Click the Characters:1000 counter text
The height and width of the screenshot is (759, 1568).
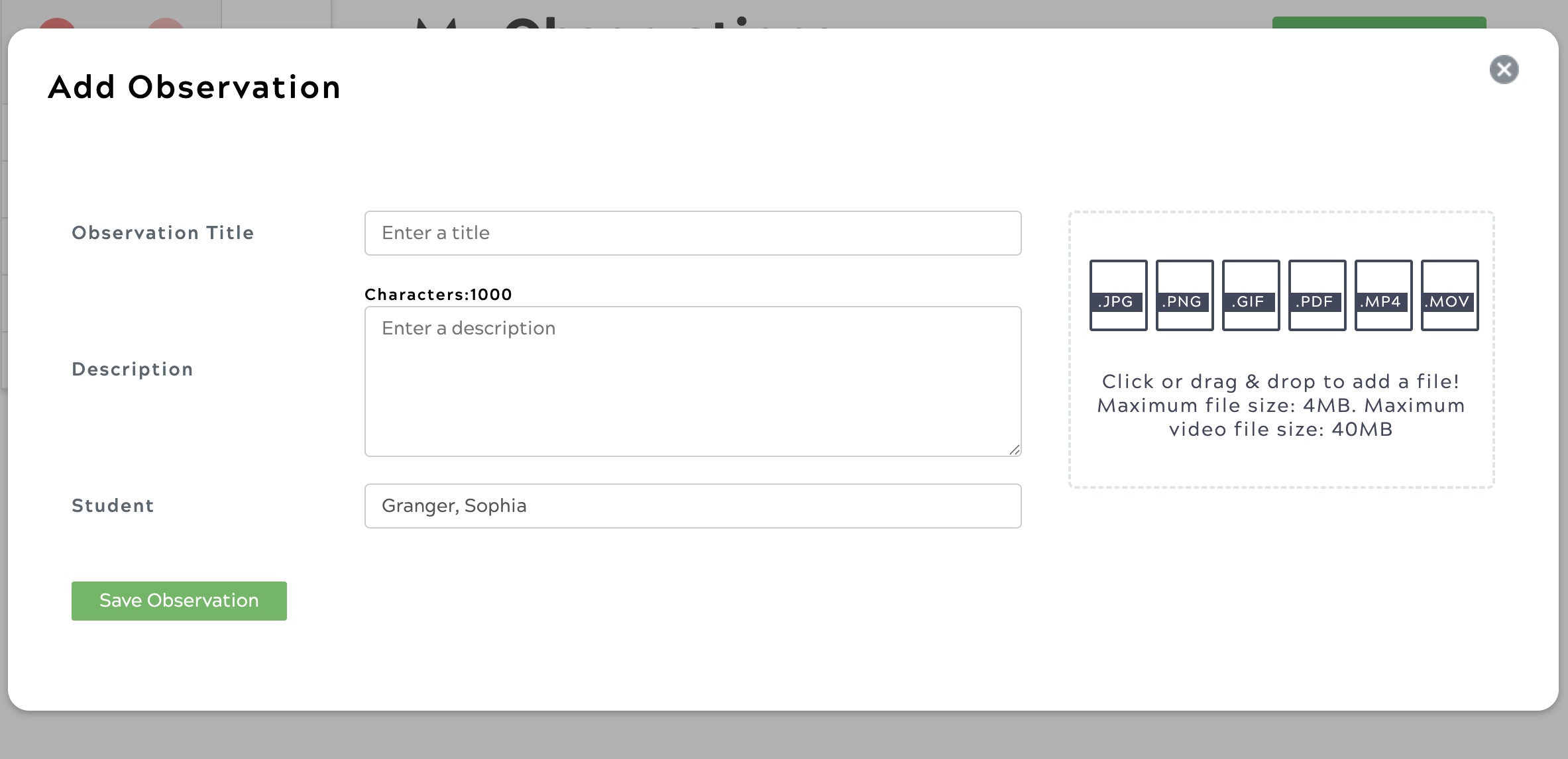438,295
